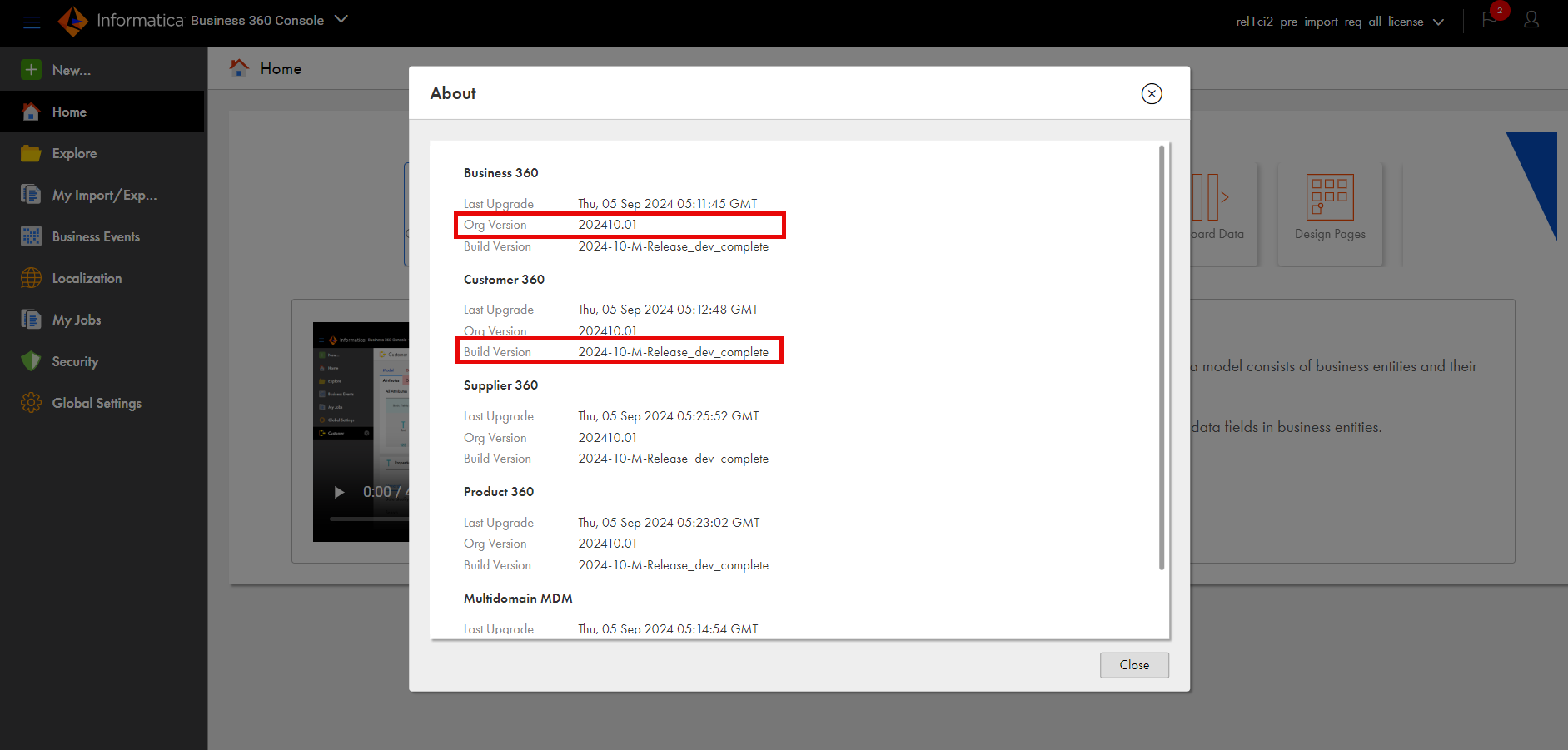Click the About dialog vertical scrollbar
This screenshot has height=750, width=1568.
1162,358
